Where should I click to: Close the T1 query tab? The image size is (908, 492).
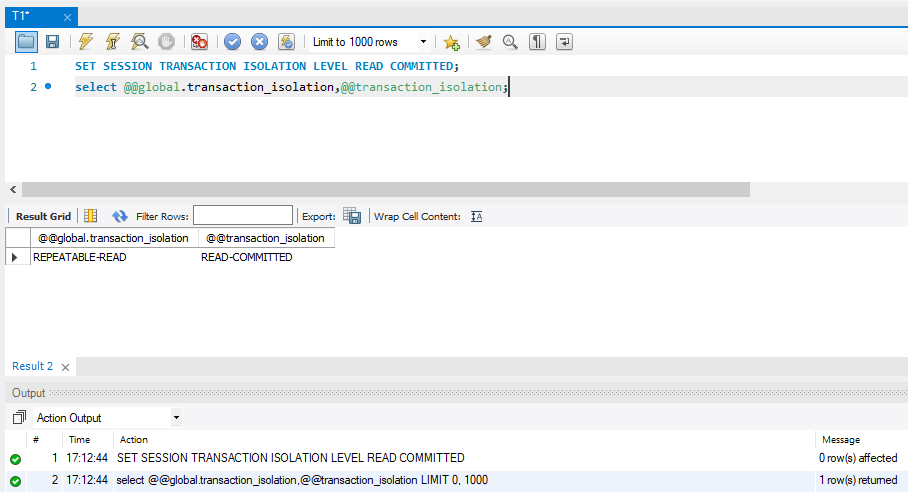click(x=67, y=17)
